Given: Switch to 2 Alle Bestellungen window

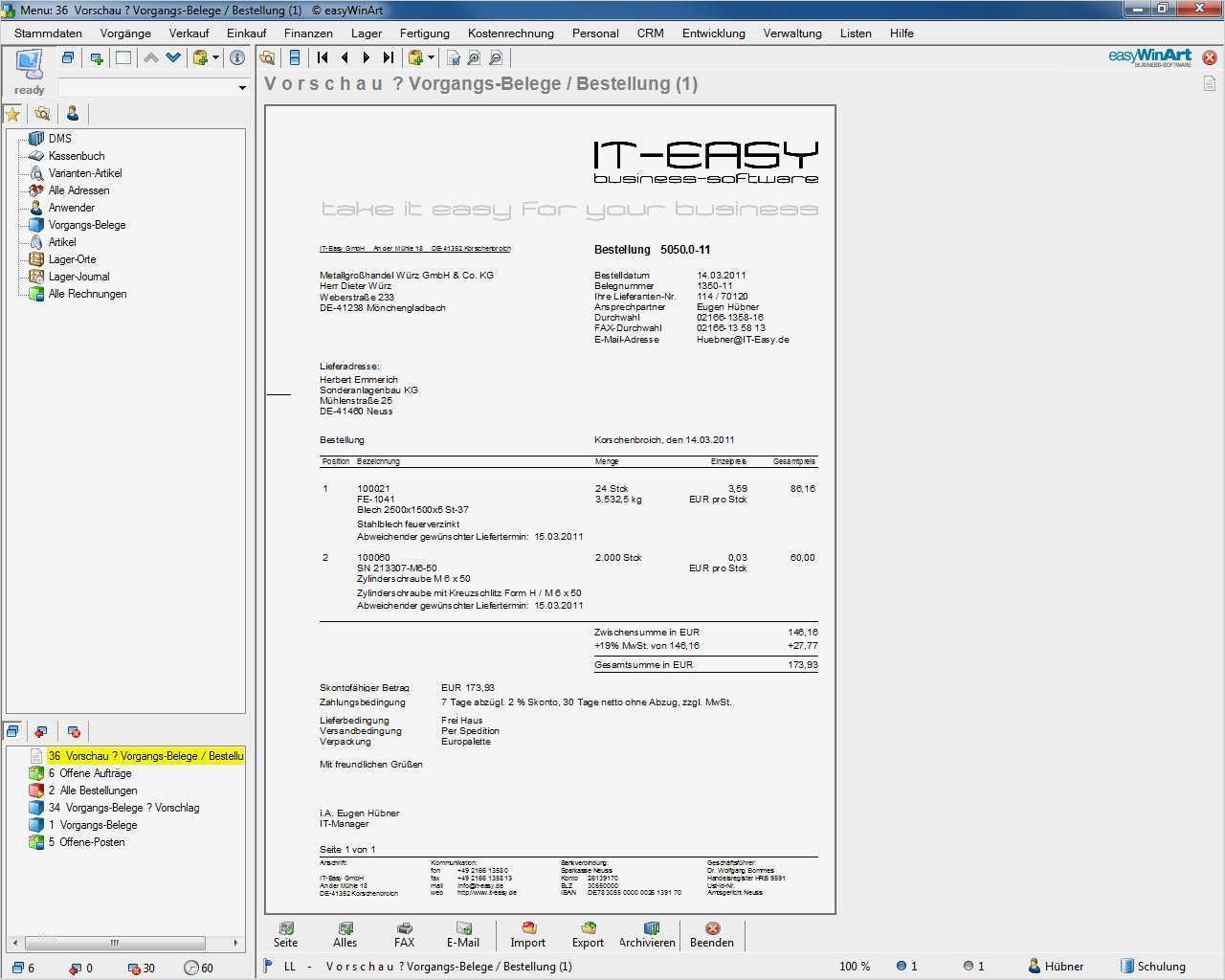Looking at the screenshot, I should 93,791.
